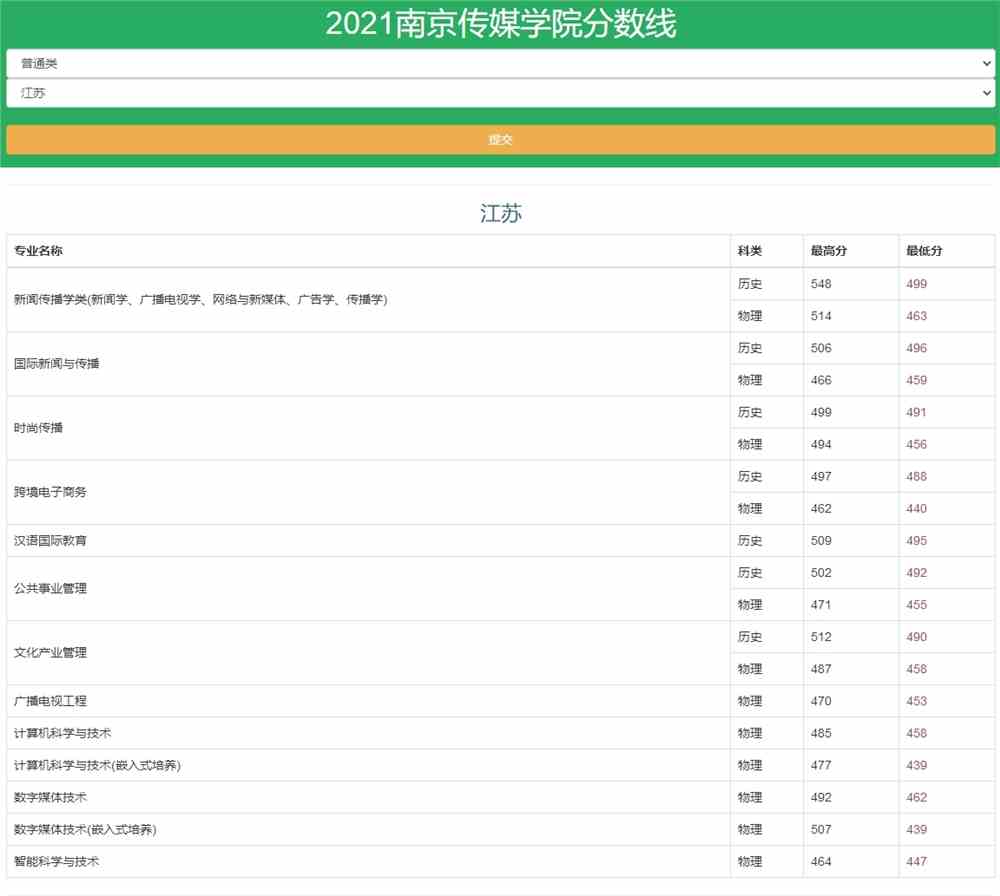Image resolution: width=1000 pixels, height=896 pixels.
Task: Click lowest score 495 for 汉语国际教育
Action: [x=916, y=541]
